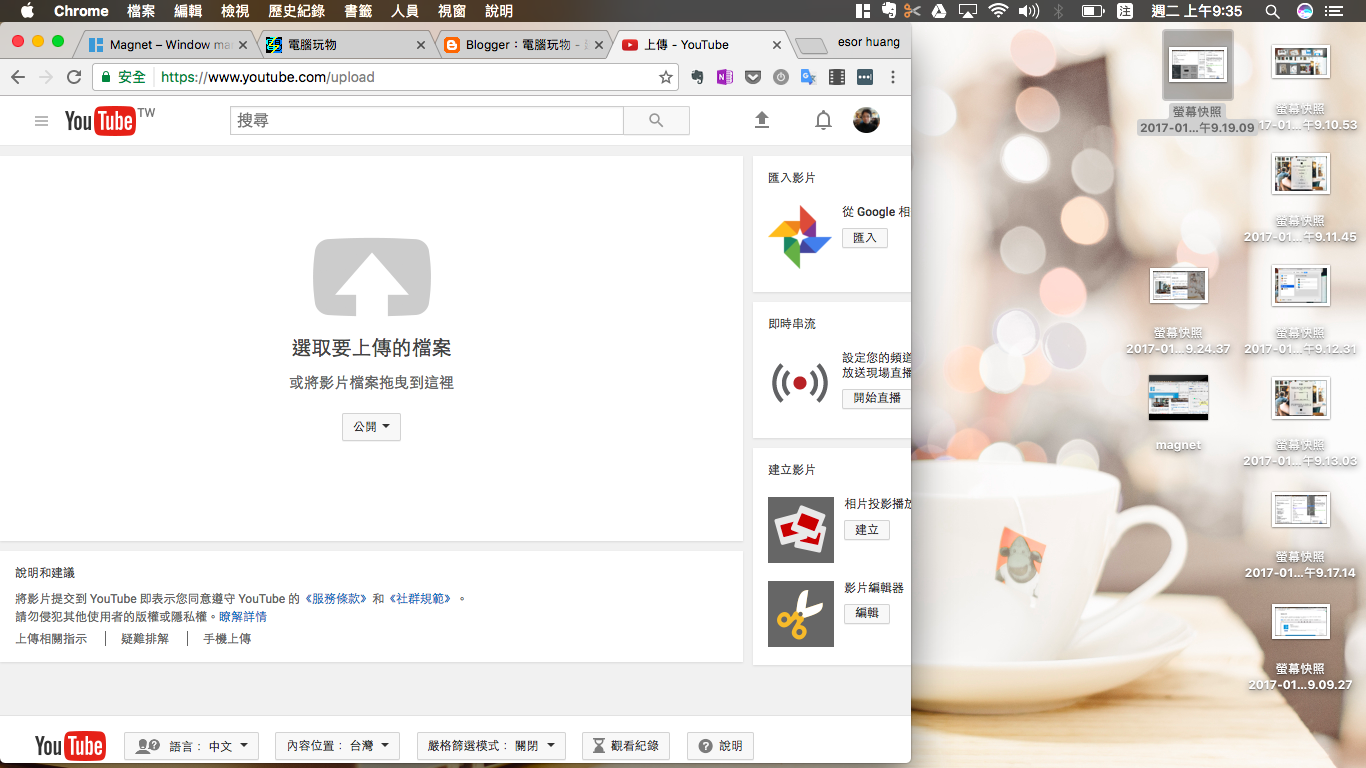Screen dimensions: 1366x768
Task: Select desktop screenshot ending 9.09.27
Action: point(1300,622)
